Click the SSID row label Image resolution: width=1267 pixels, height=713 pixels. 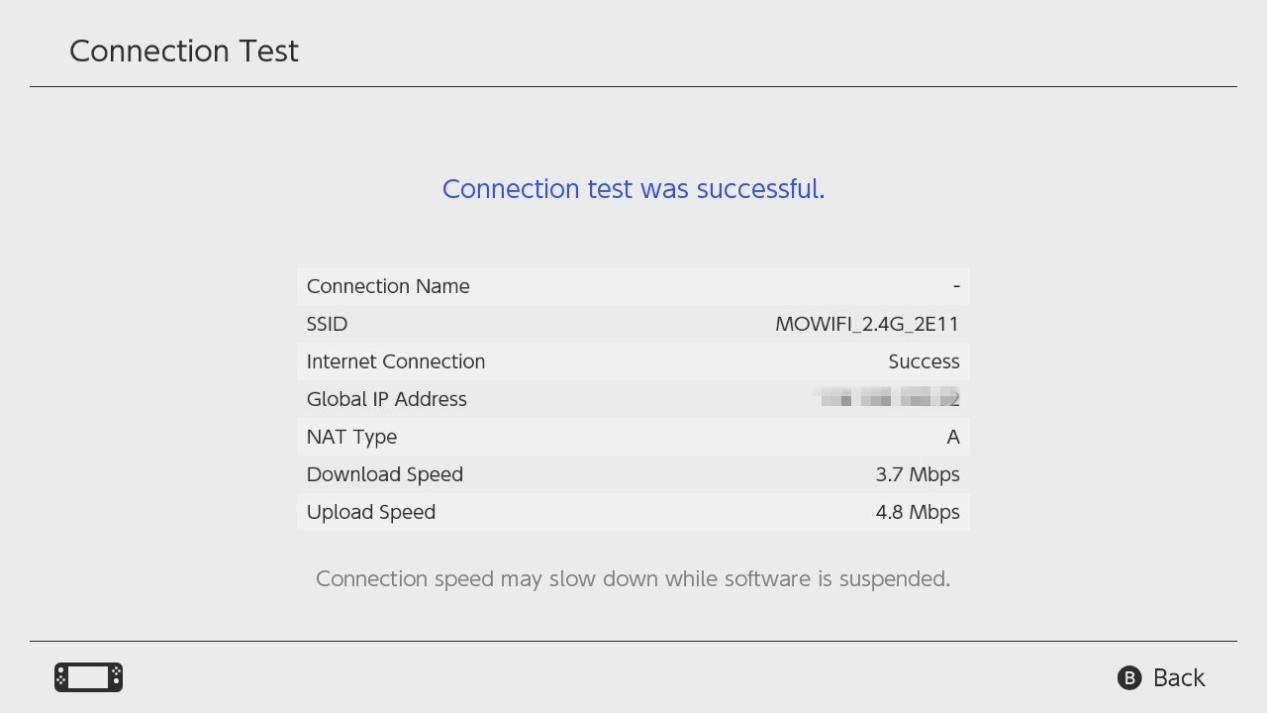tap(327, 324)
